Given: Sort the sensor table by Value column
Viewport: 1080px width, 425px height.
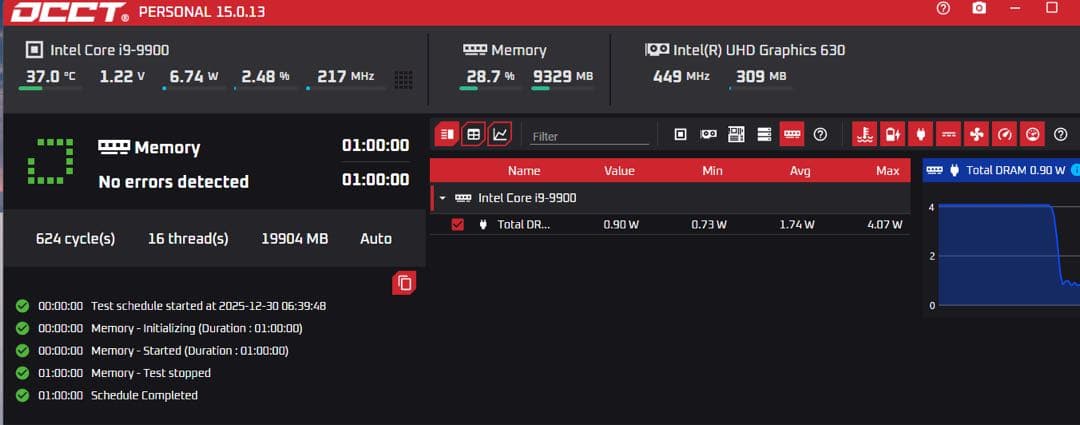Looking at the screenshot, I should coord(619,171).
